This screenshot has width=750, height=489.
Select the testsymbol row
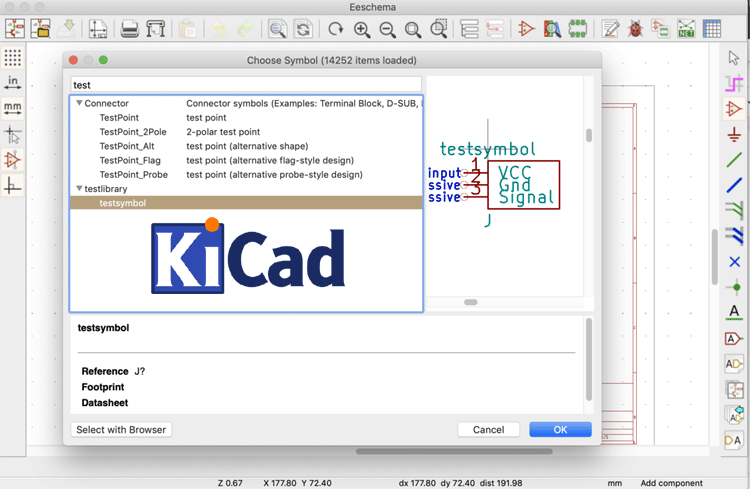click(x=246, y=203)
